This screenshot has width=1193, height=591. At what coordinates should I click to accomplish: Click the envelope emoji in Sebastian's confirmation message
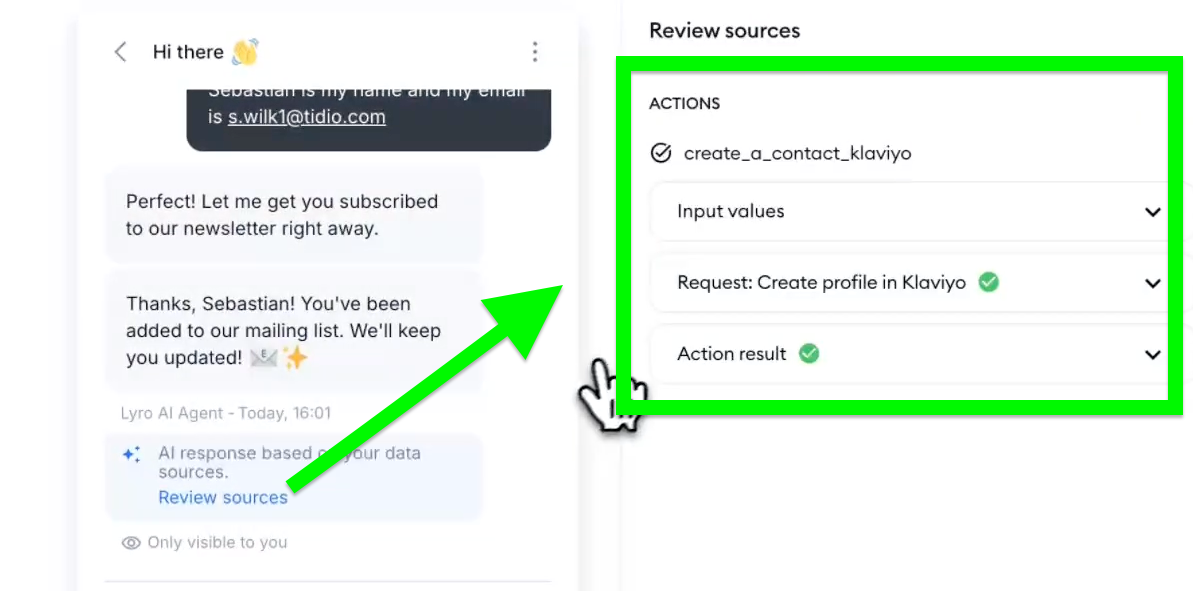[x=263, y=357]
